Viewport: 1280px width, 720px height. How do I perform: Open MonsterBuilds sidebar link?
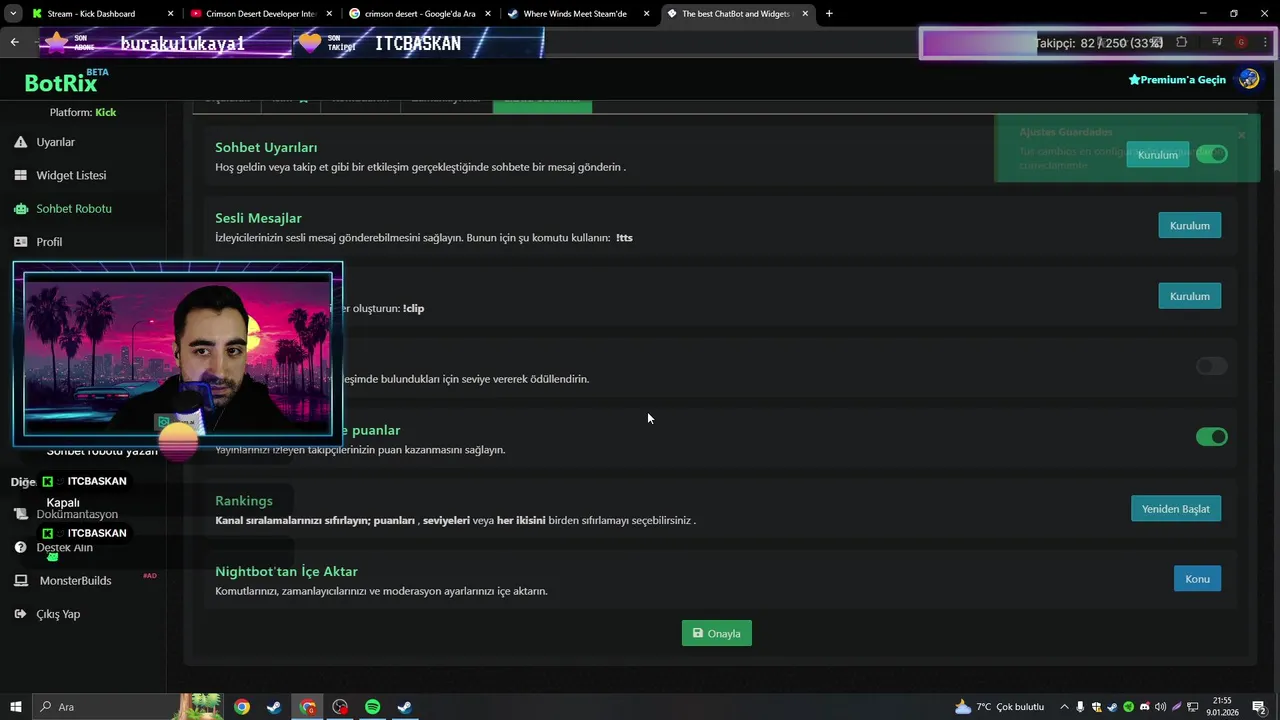(x=75, y=581)
